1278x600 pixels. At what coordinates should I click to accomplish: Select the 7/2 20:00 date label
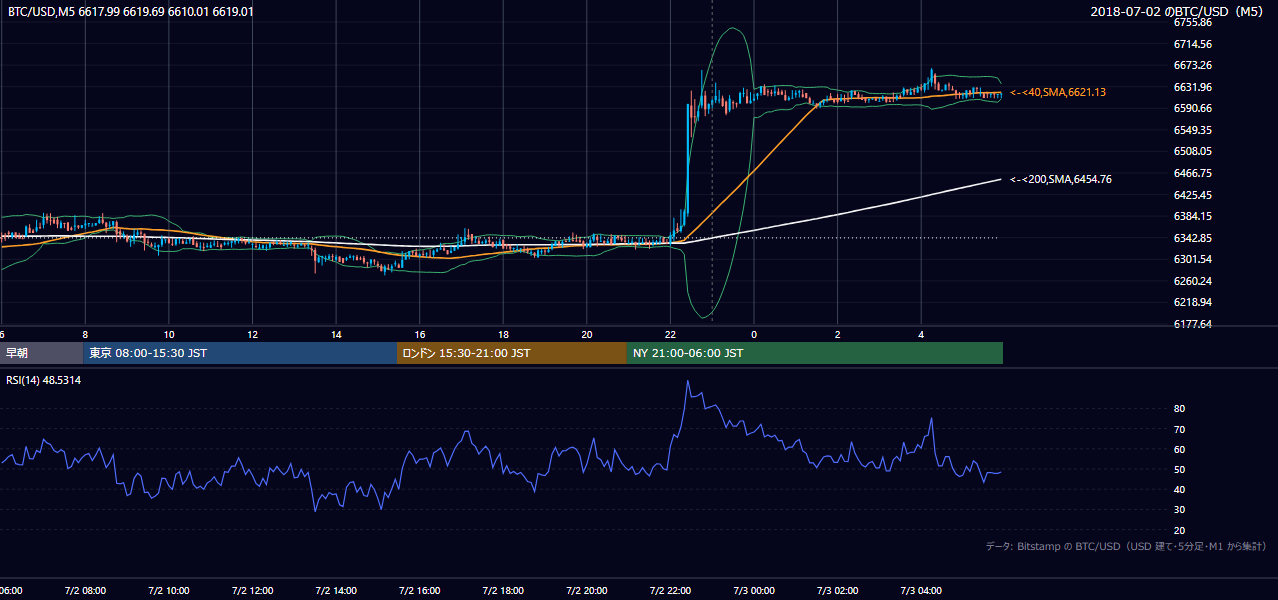pos(587,590)
